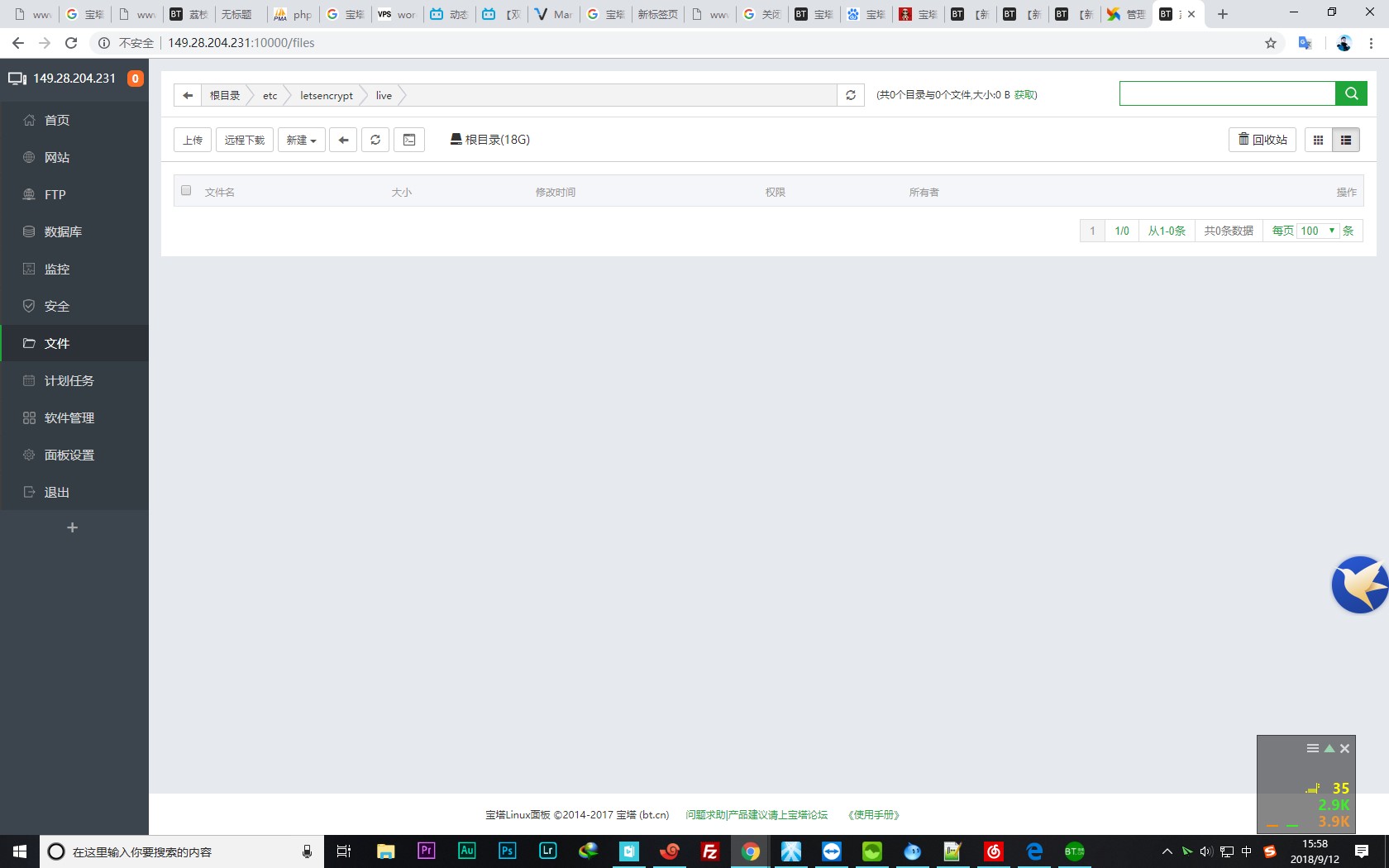Screen dimensions: 1389x868
Task: Open the Chrome three-dot menu
Action: [x=1372, y=43]
